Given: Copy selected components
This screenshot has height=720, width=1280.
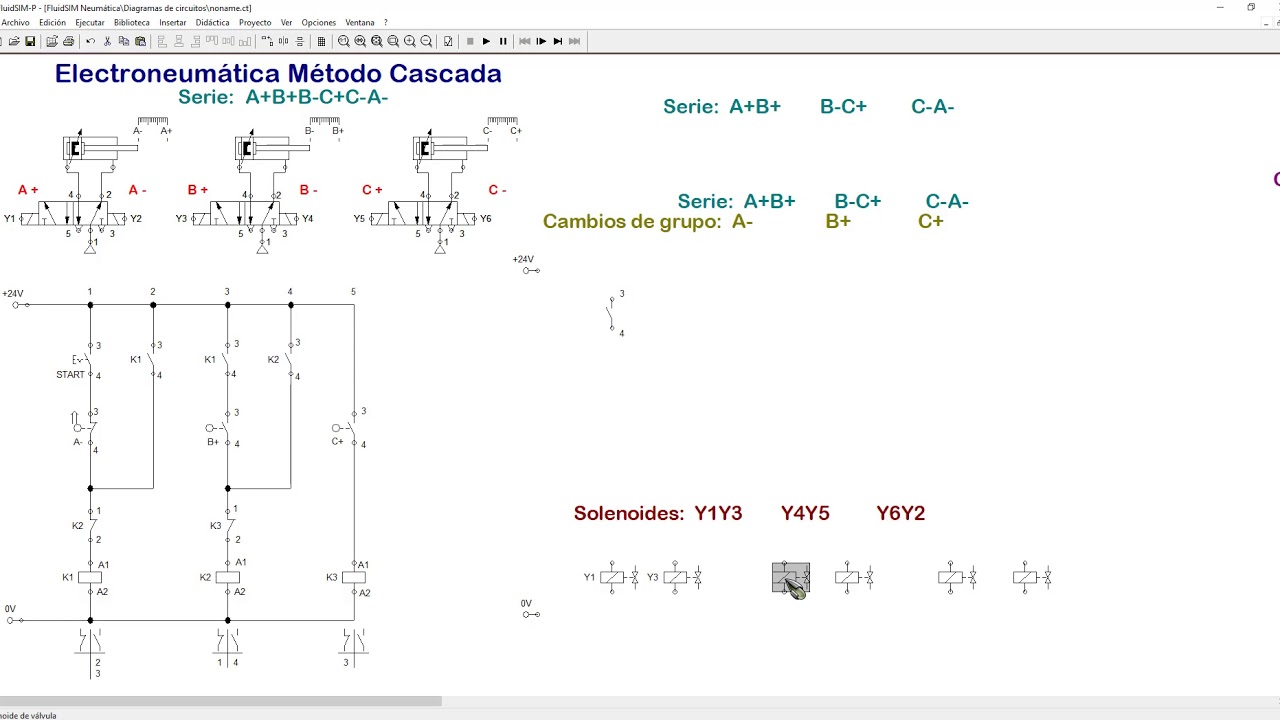Looking at the screenshot, I should [124, 41].
